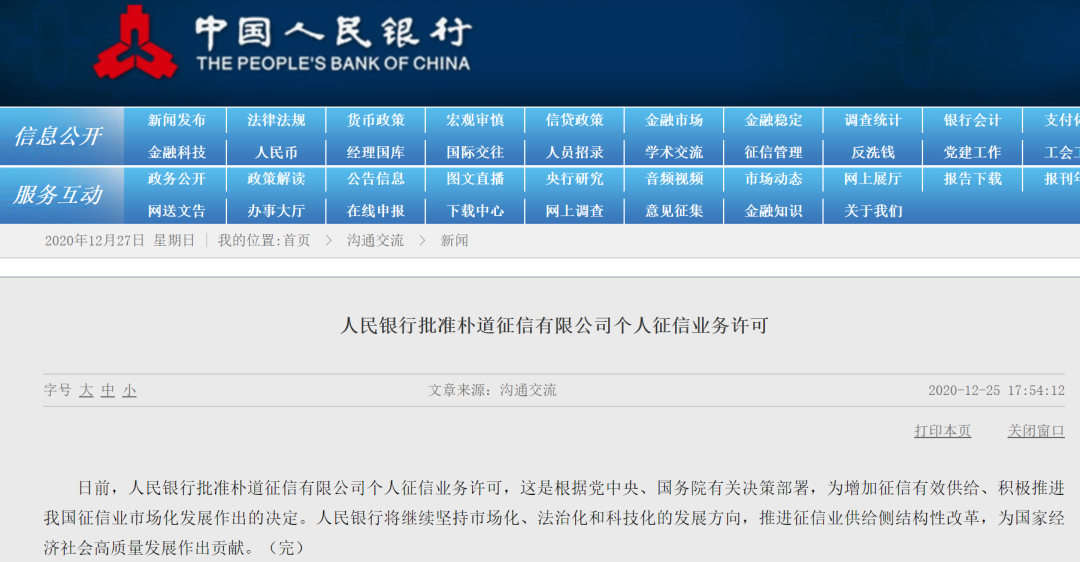Select 政策解读 under 服务互动
The image size is (1080, 562).
coord(276,179)
